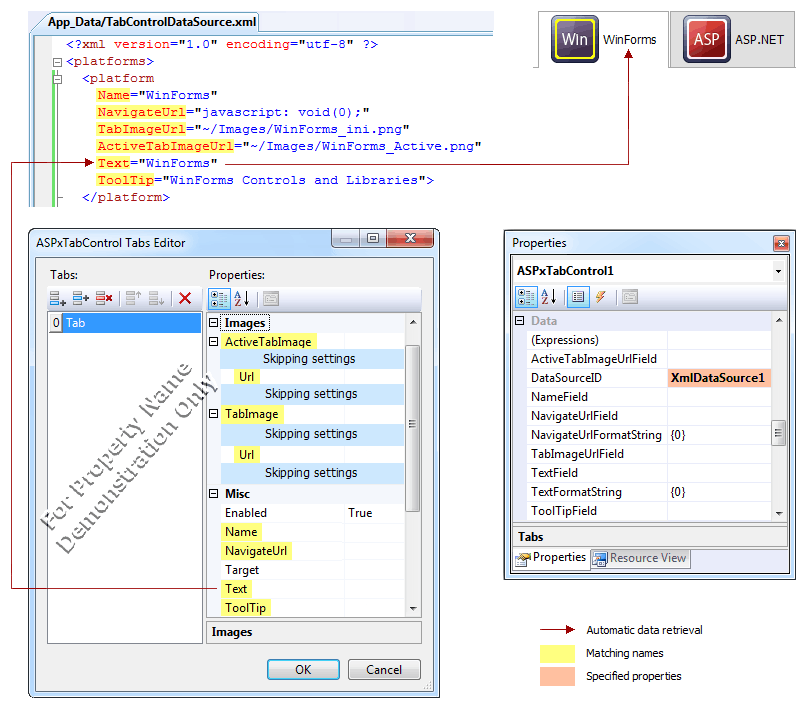Switch Tabs Editor properties to Categorized view
This screenshot has width=806, height=724.
click(219, 299)
